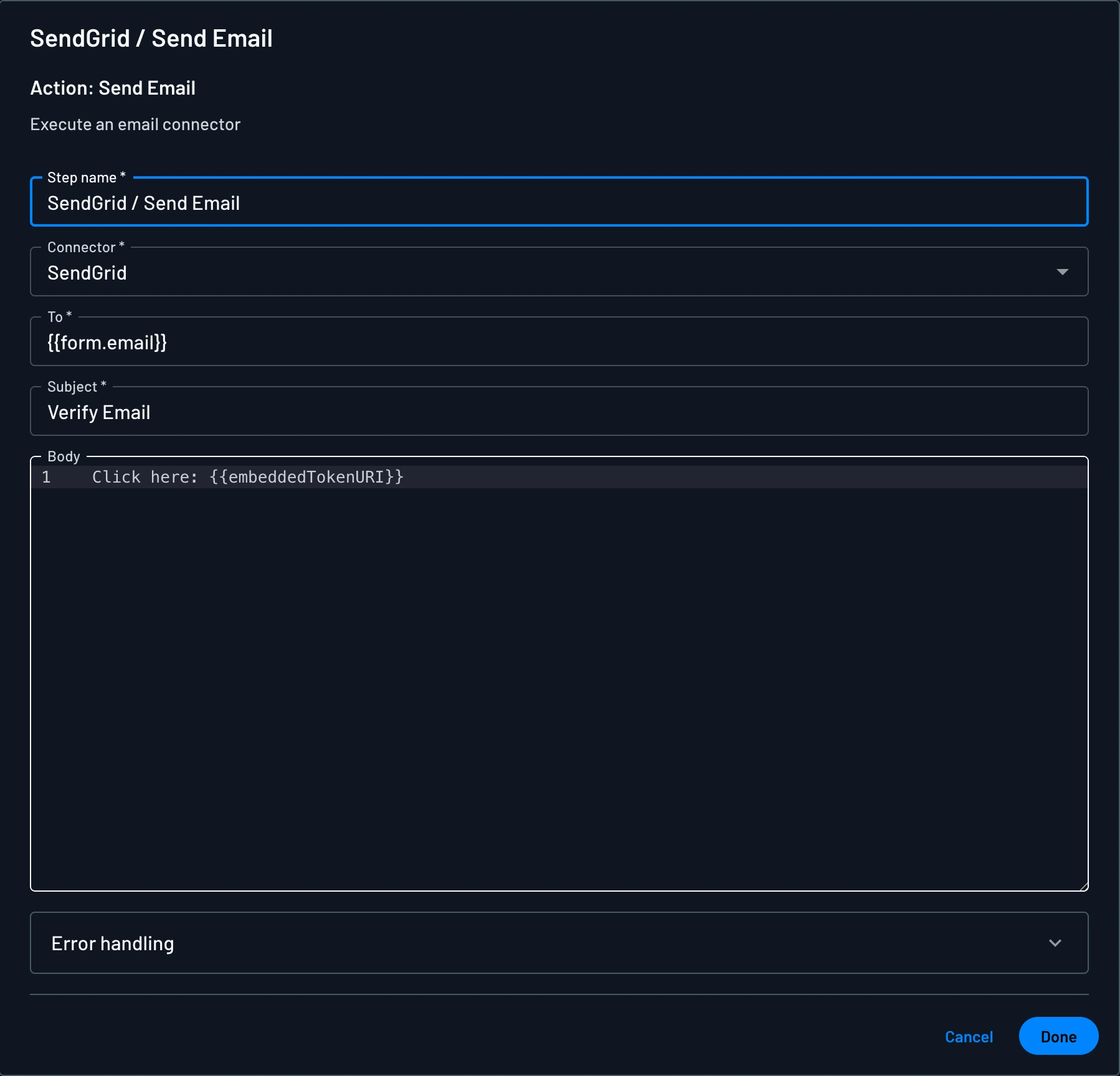The image size is (1120, 1076).
Task: Cancel the Send Email action dialog
Action: pyautogui.click(x=968, y=1036)
